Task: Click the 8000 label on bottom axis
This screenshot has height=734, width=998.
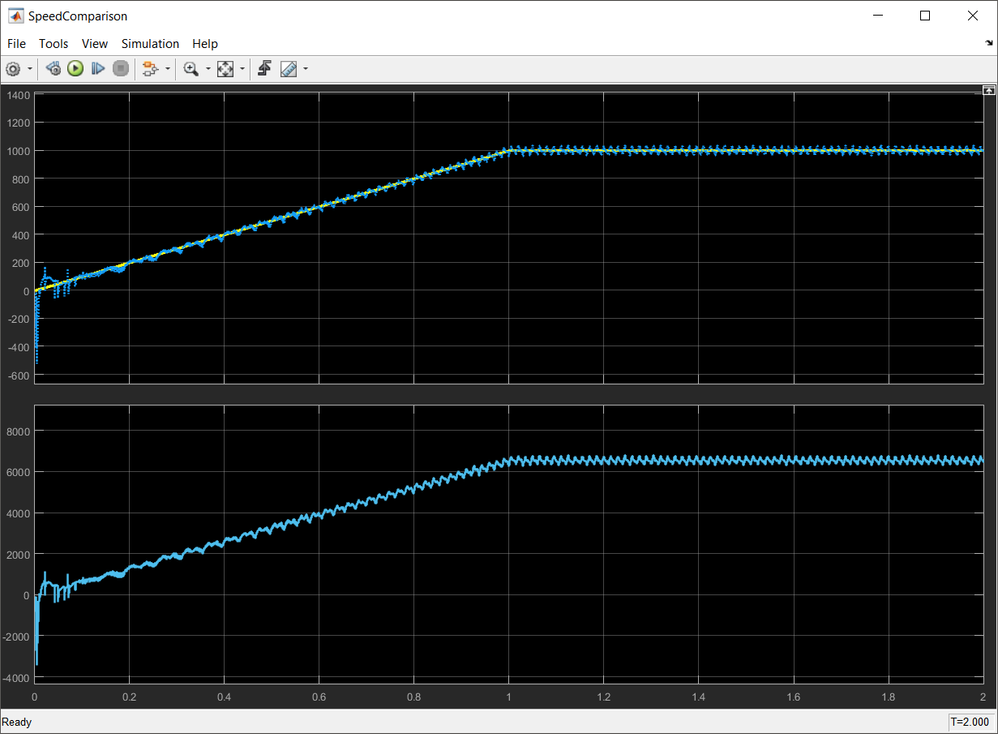Action: (x=18, y=432)
